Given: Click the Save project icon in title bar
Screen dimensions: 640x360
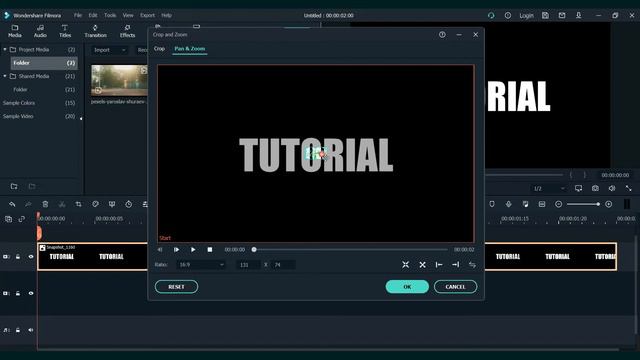Looking at the screenshot, I should [545, 16].
